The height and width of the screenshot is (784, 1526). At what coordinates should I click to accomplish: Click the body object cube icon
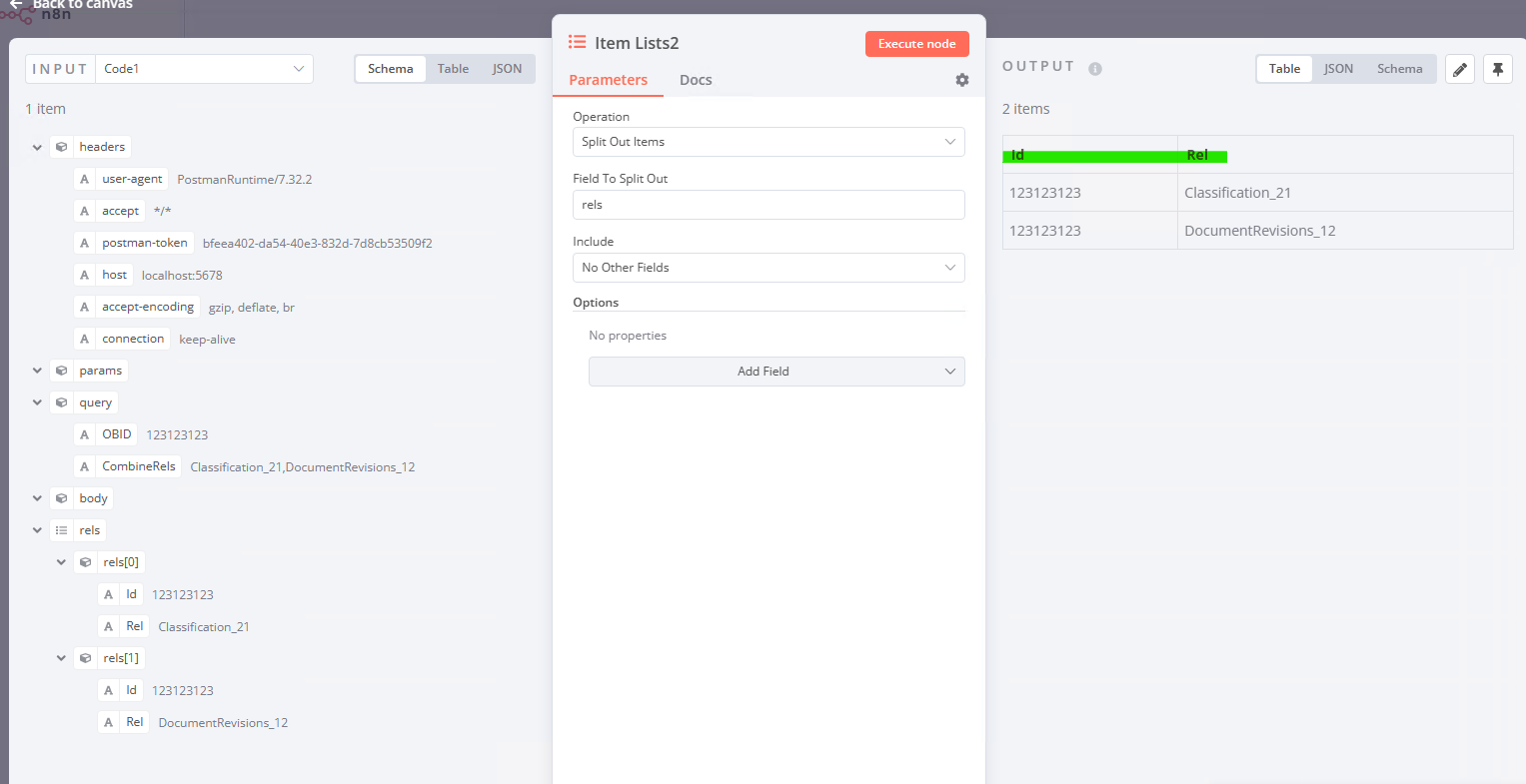[x=62, y=498]
